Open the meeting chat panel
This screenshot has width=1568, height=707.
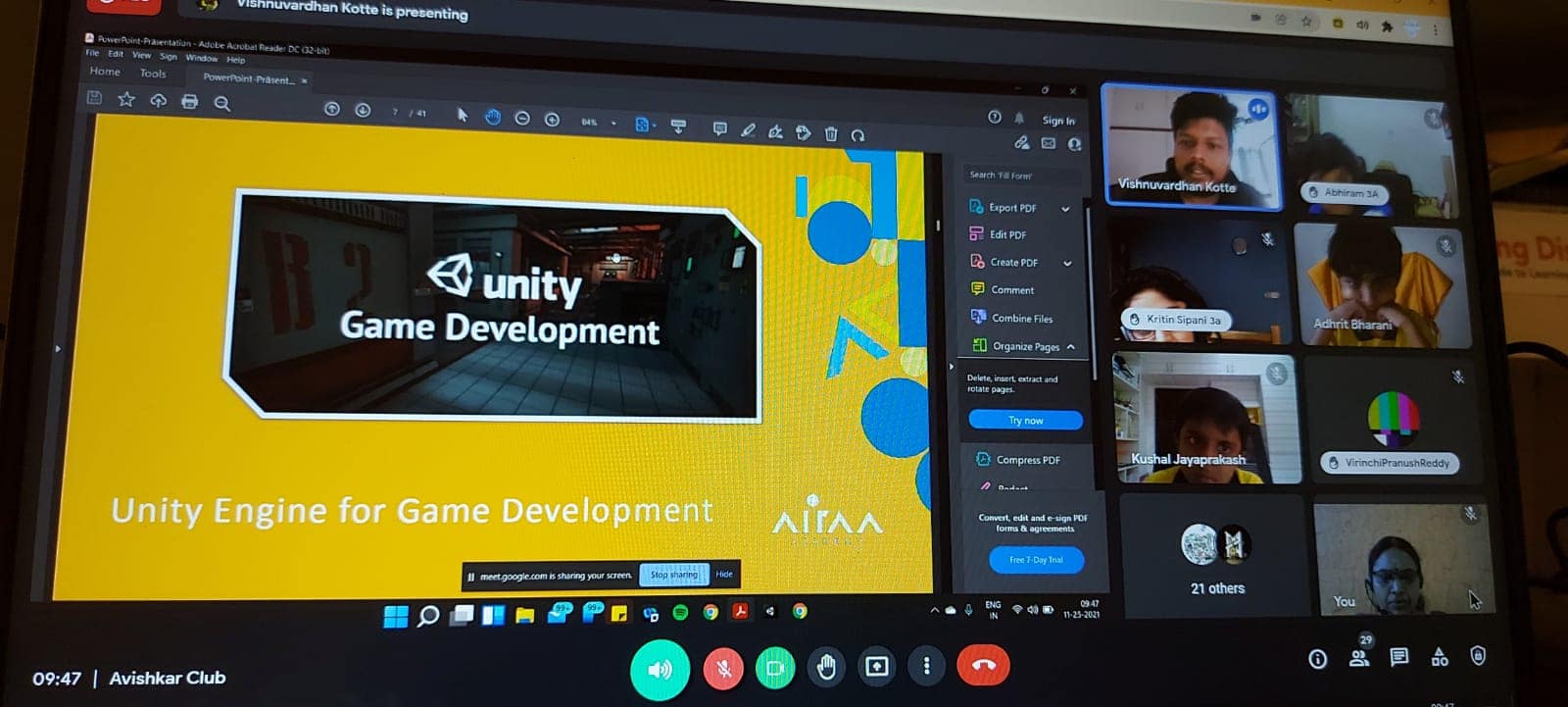click(x=1398, y=658)
